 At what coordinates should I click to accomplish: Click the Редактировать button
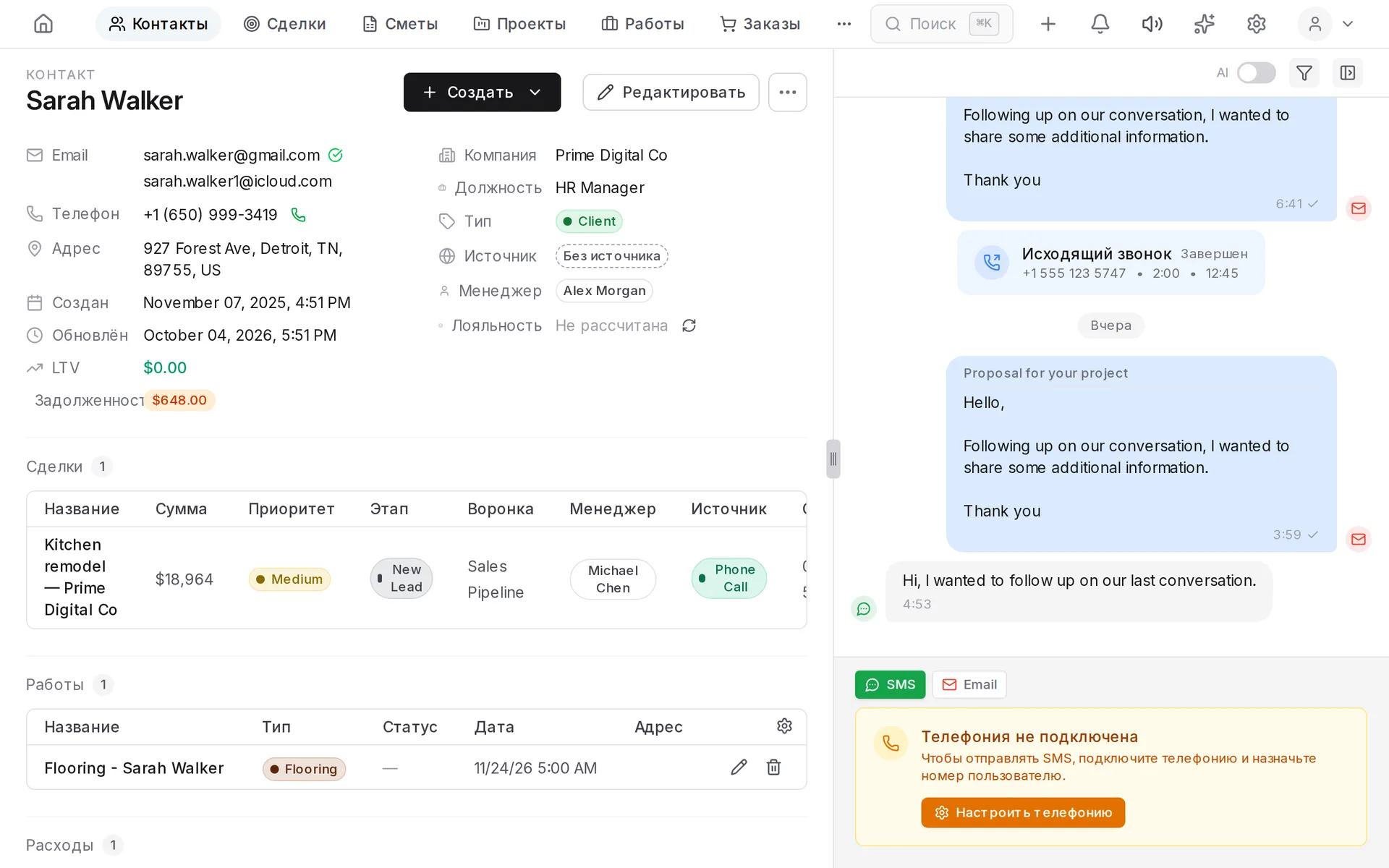coord(671,92)
